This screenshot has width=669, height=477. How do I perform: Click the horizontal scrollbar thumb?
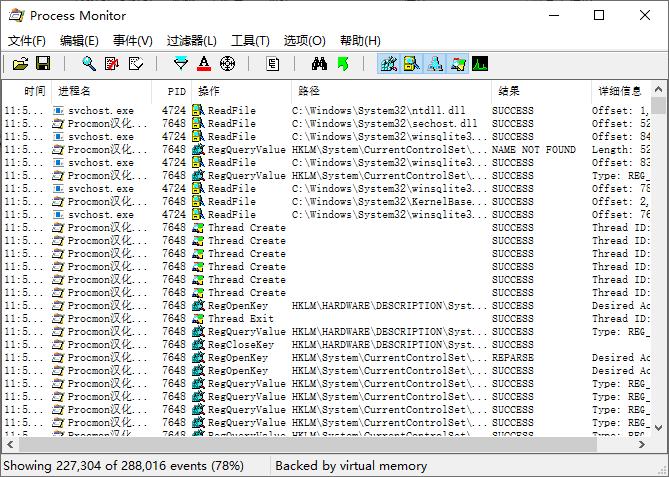(x=307, y=444)
